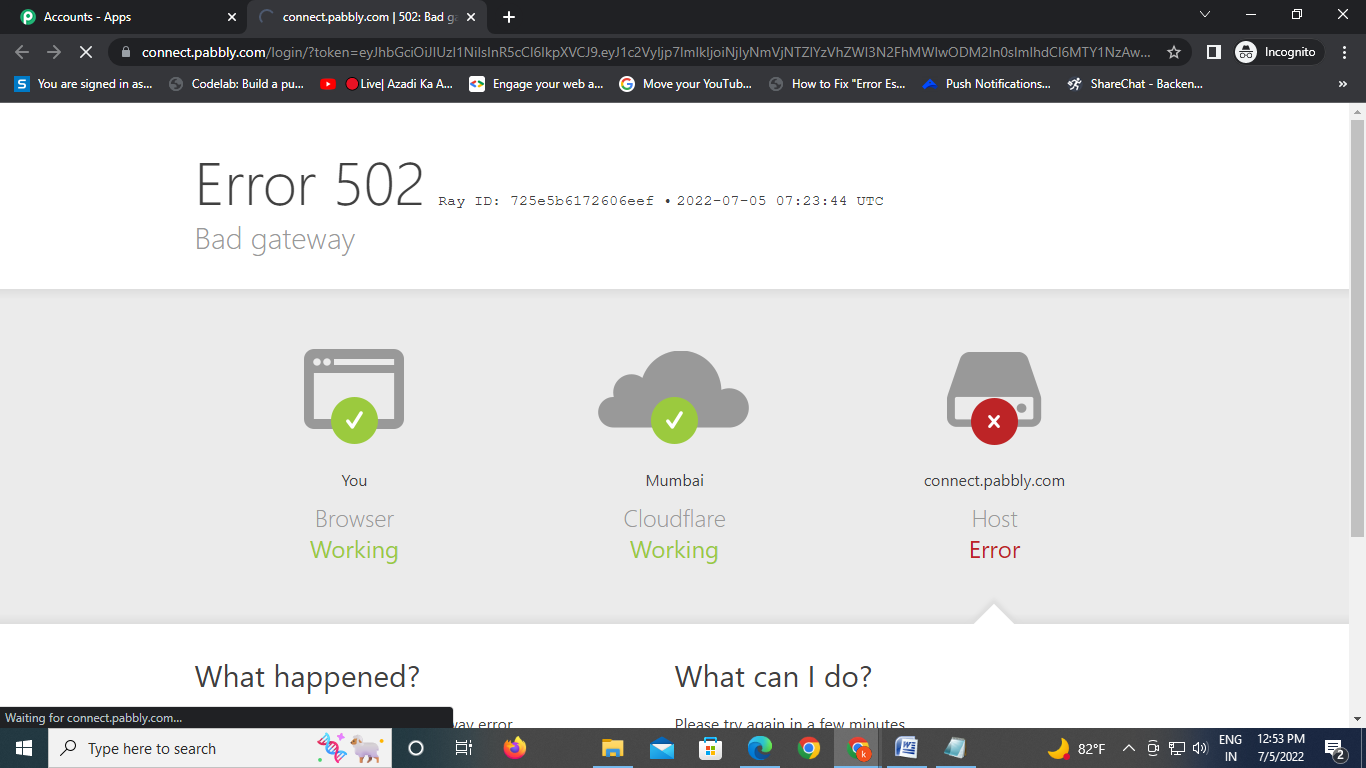The height and width of the screenshot is (768, 1366).
Task: Open the notification center icon
Action: 1335,748
